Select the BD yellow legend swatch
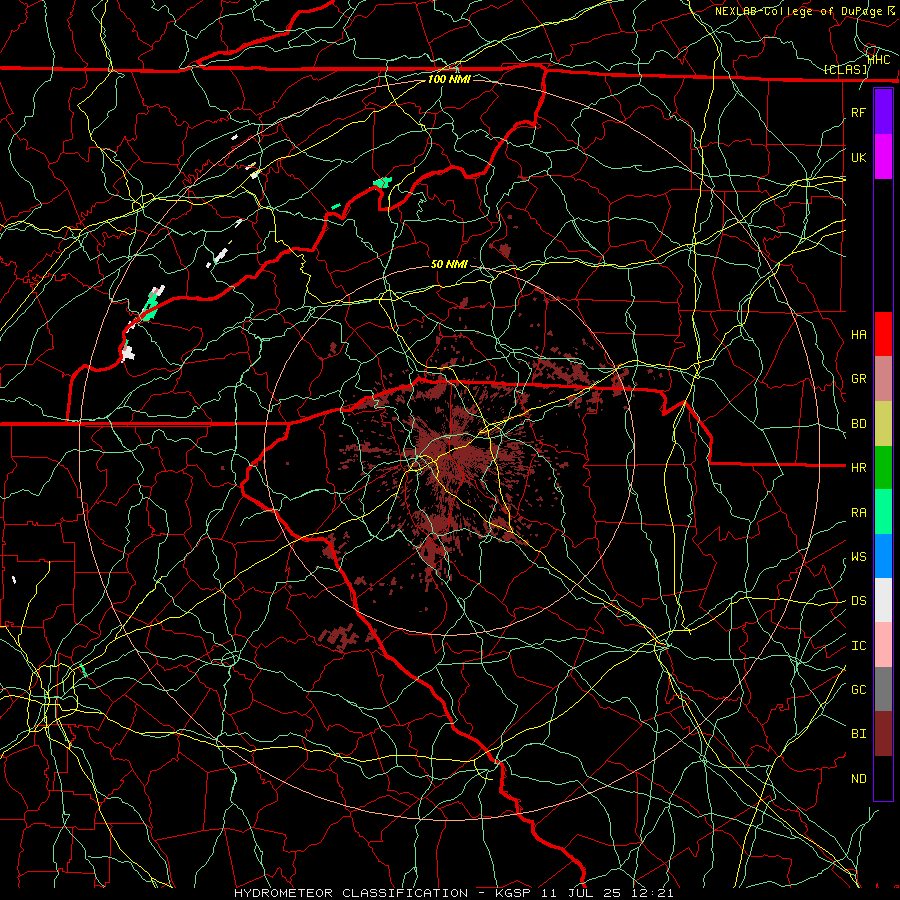Screen dimensions: 900x900 pos(883,424)
